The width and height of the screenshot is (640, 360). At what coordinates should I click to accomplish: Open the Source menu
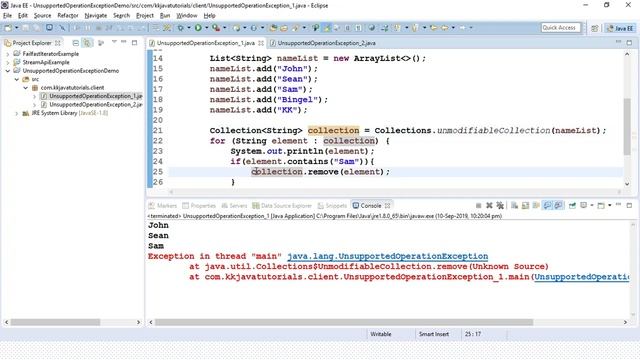(x=42, y=16)
